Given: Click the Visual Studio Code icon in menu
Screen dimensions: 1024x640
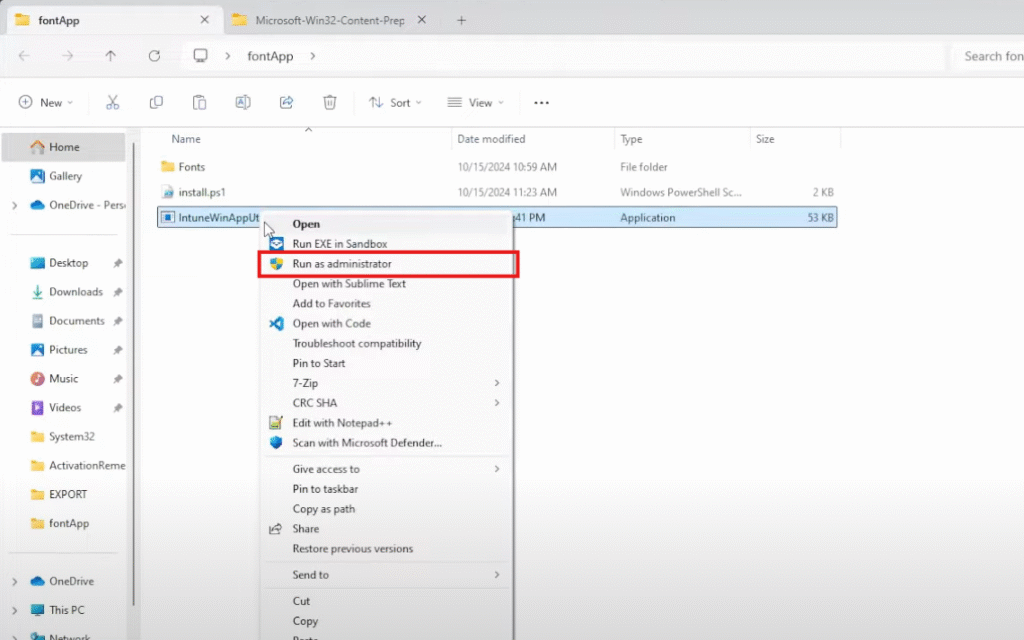Looking at the screenshot, I should point(276,323).
